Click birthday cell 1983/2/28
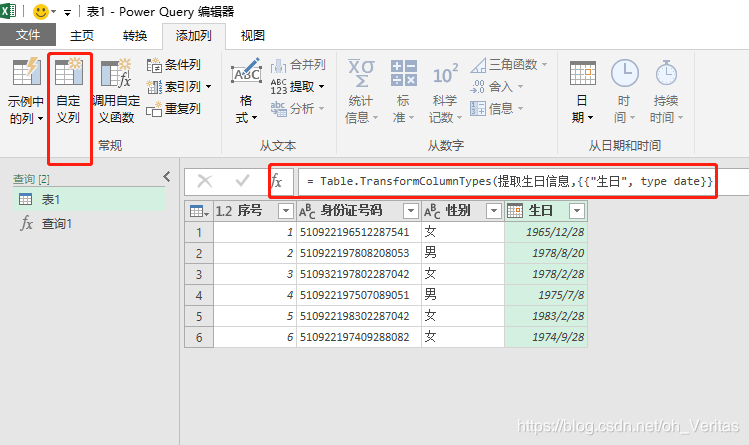The width and height of the screenshot is (749, 445). coord(546,317)
